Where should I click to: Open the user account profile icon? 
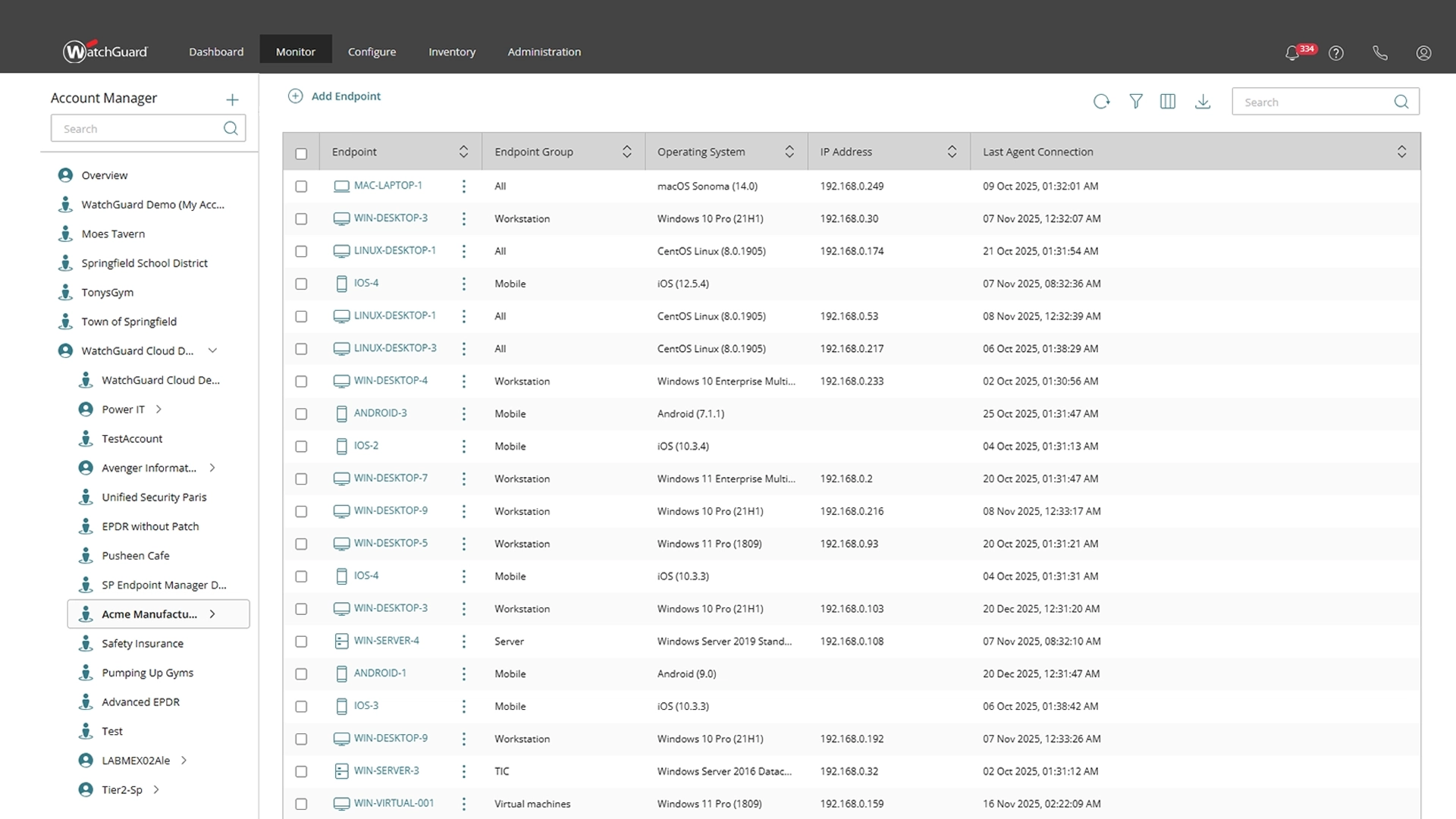click(1423, 53)
